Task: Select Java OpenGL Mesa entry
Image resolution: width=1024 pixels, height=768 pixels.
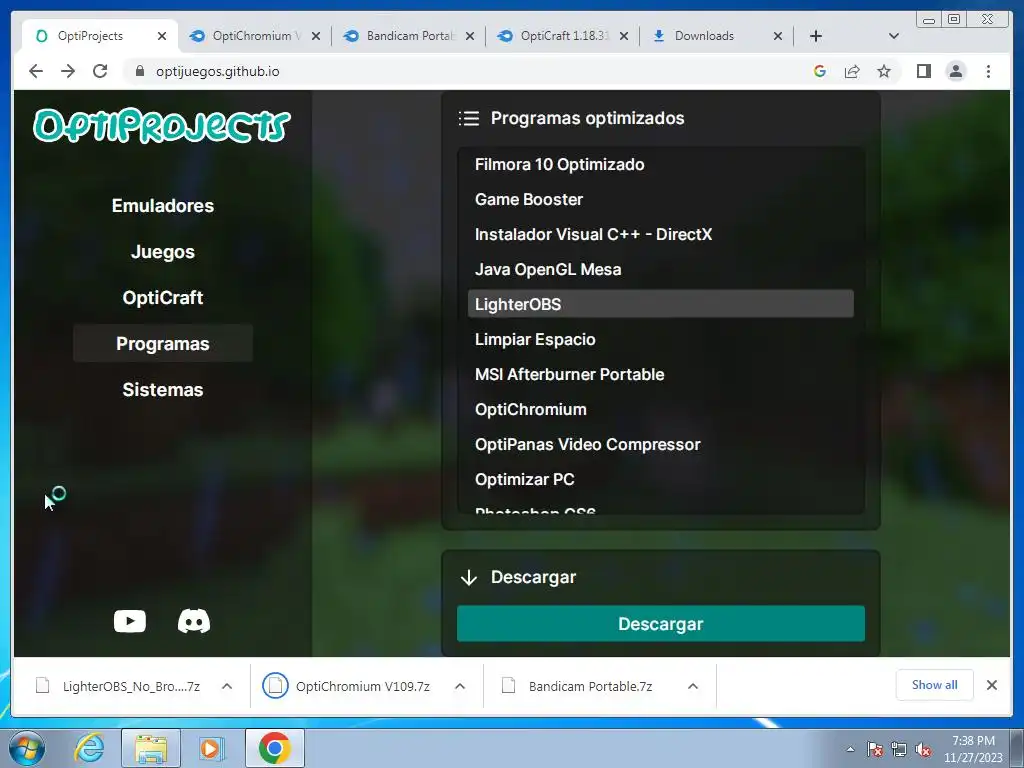Action: coord(661,269)
